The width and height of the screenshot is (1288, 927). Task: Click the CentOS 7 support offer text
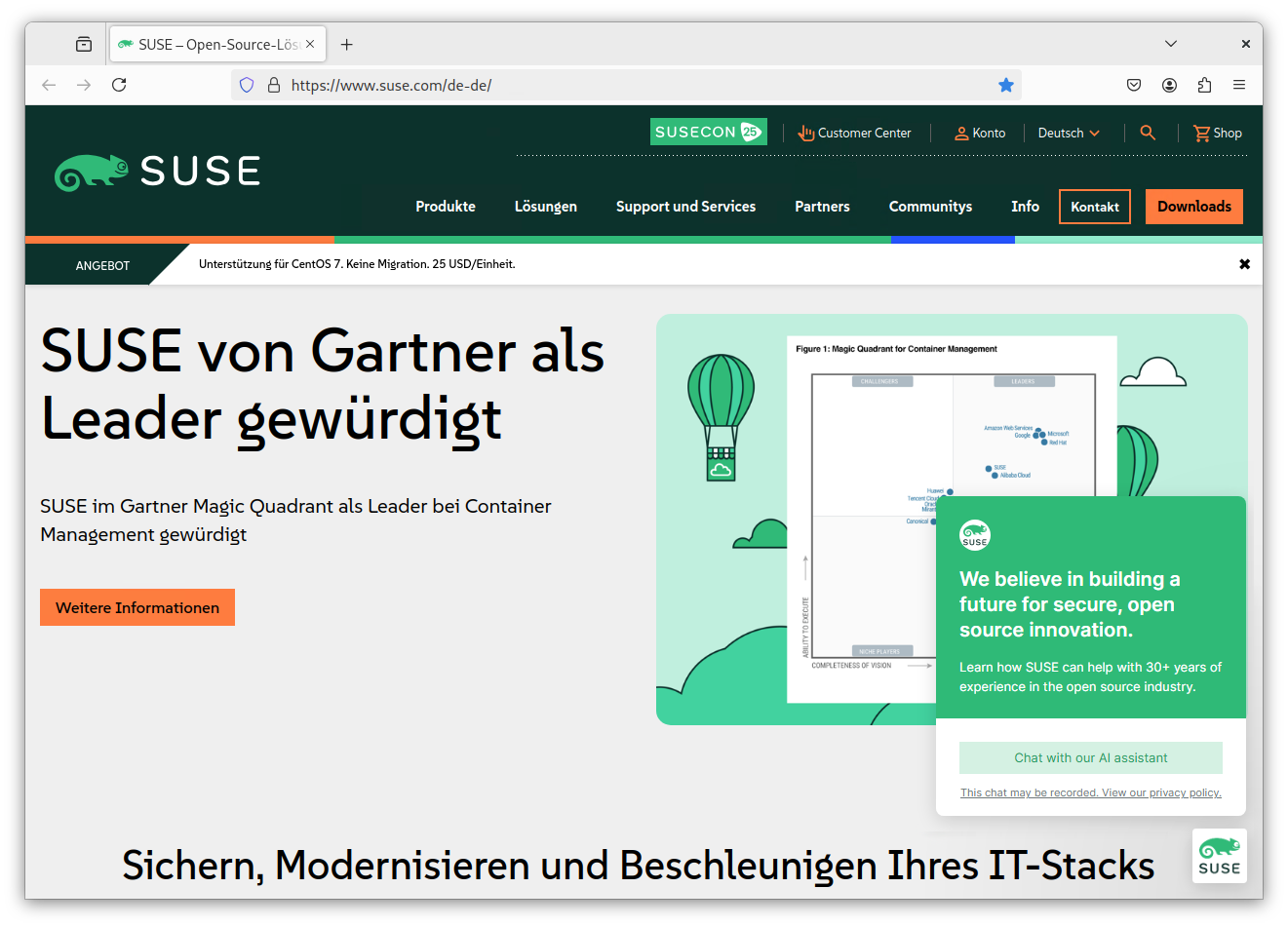click(357, 264)
